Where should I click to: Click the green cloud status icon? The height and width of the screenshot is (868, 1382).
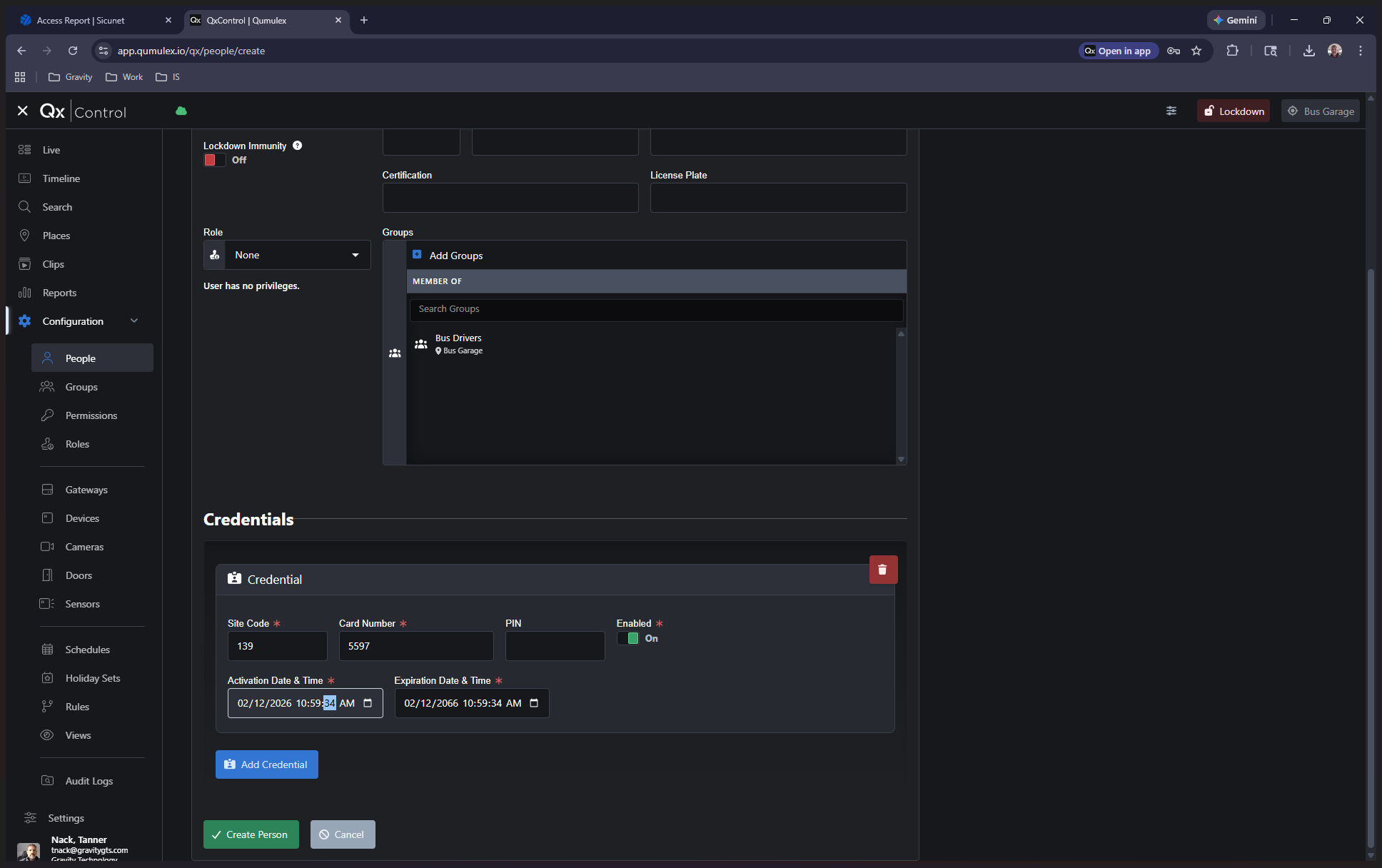[x=181, y=111]
